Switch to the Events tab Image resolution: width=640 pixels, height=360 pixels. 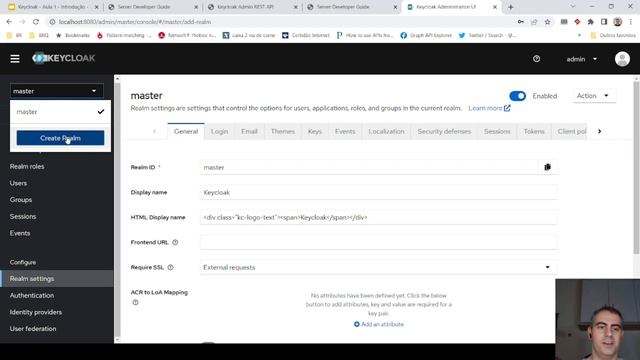(345, 131)
